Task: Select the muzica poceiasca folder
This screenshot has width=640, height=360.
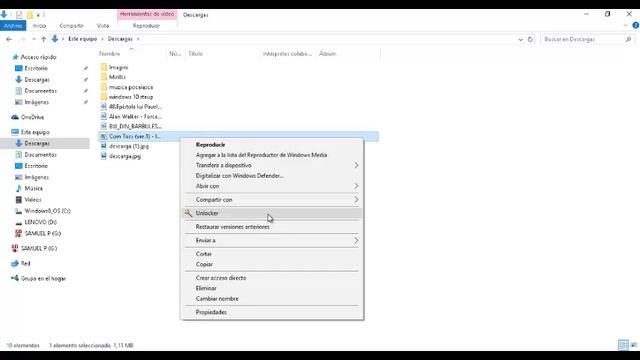Action: point(131,87)
